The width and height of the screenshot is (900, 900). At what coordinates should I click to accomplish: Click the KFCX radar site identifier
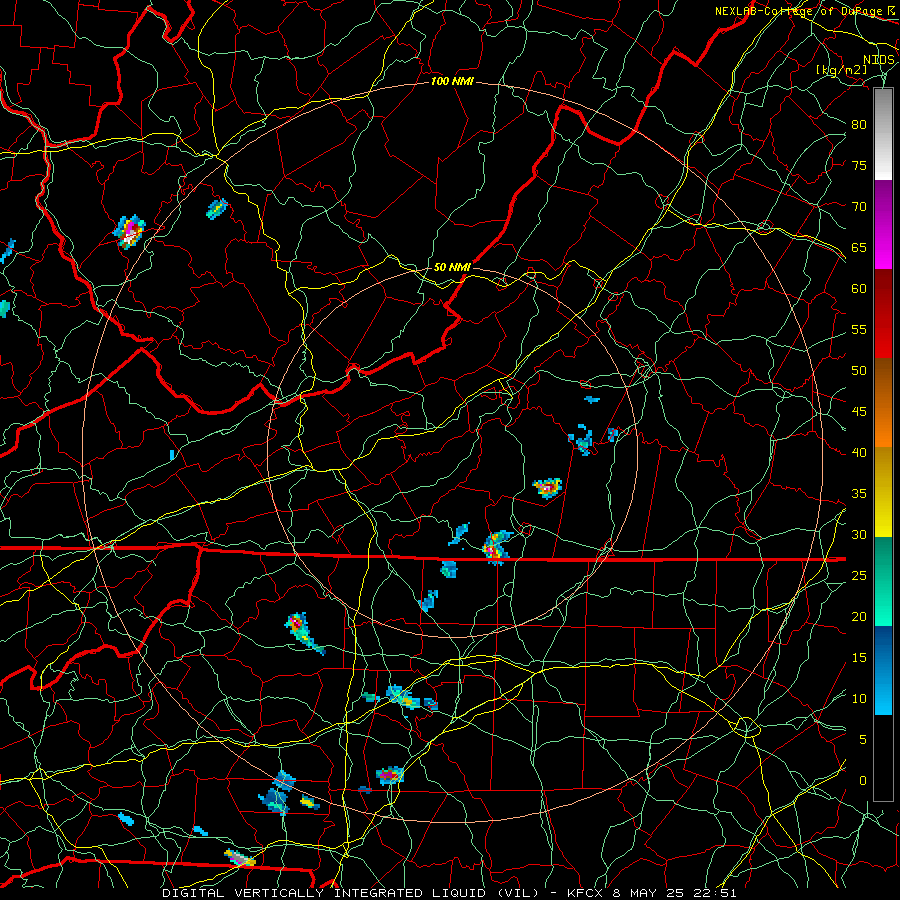[x=587, y=893]
